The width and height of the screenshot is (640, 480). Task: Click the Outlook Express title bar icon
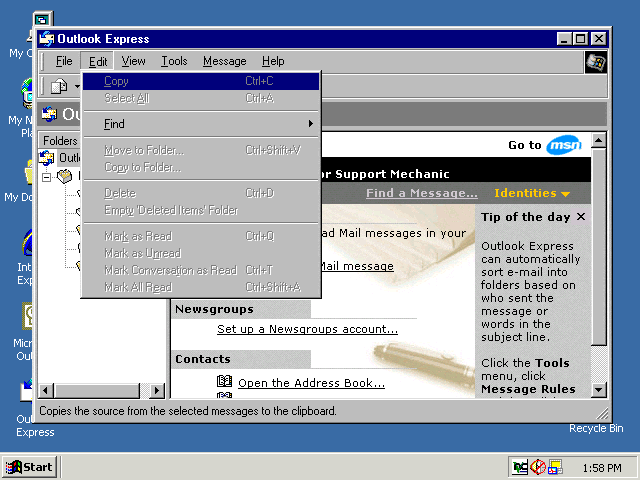click(47, 39)
